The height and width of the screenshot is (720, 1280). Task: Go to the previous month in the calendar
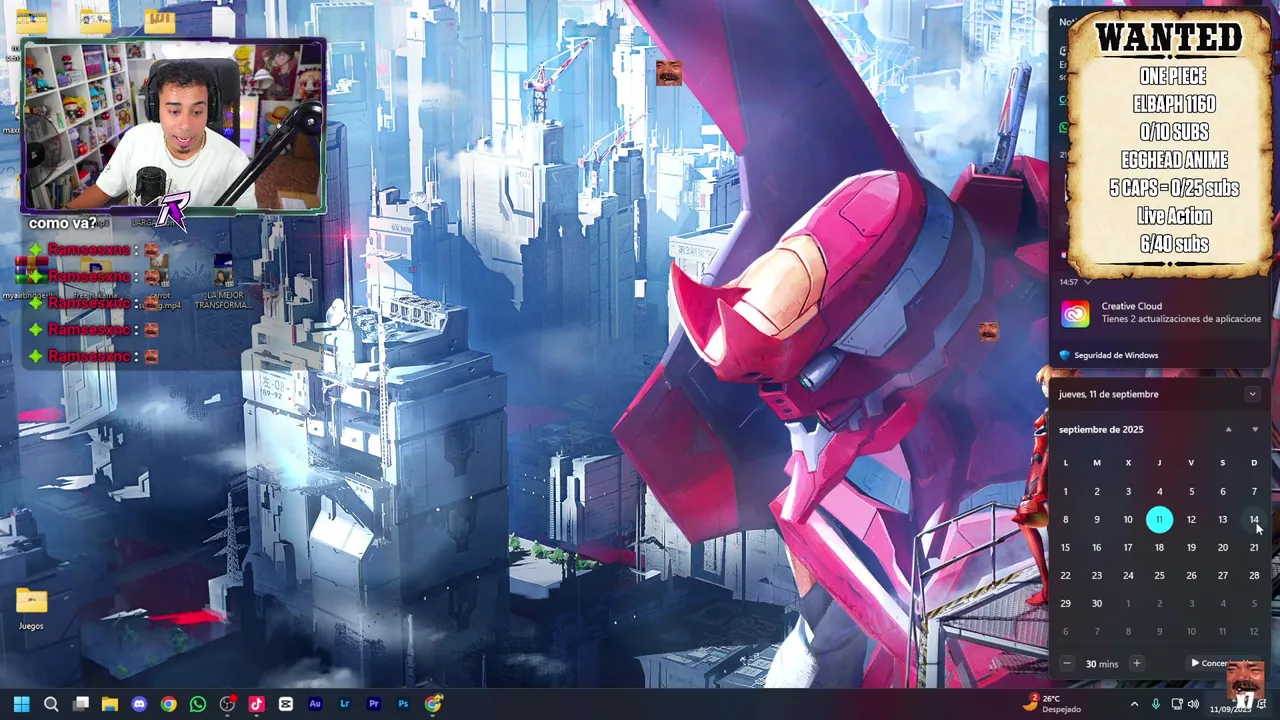[x=1228, y=430]
